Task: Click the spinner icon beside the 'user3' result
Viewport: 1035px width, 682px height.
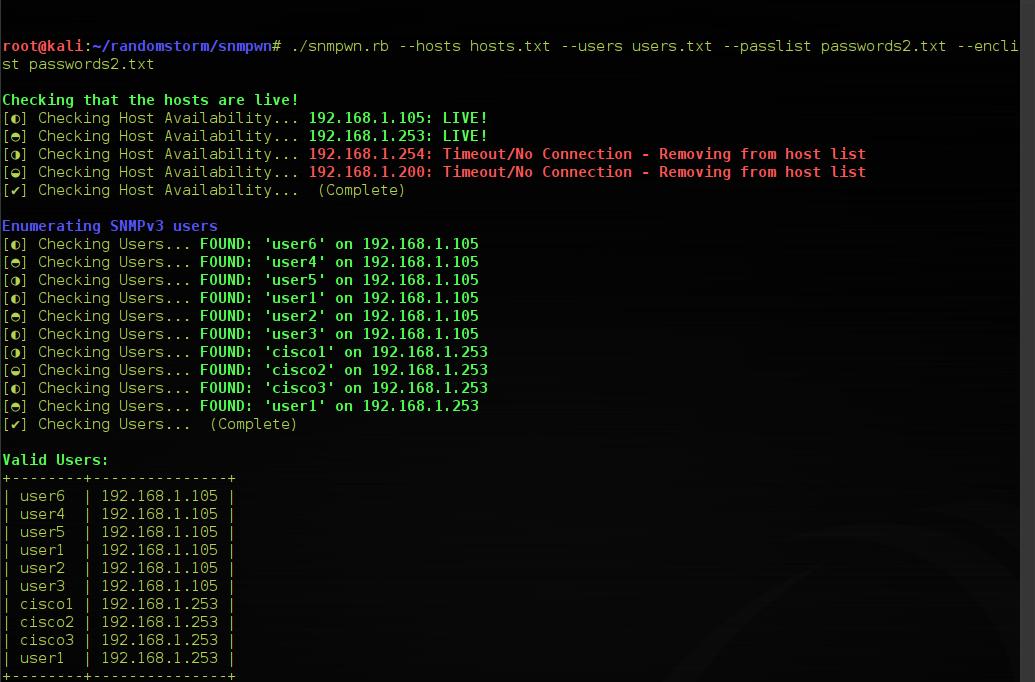Action: [14, 333]
